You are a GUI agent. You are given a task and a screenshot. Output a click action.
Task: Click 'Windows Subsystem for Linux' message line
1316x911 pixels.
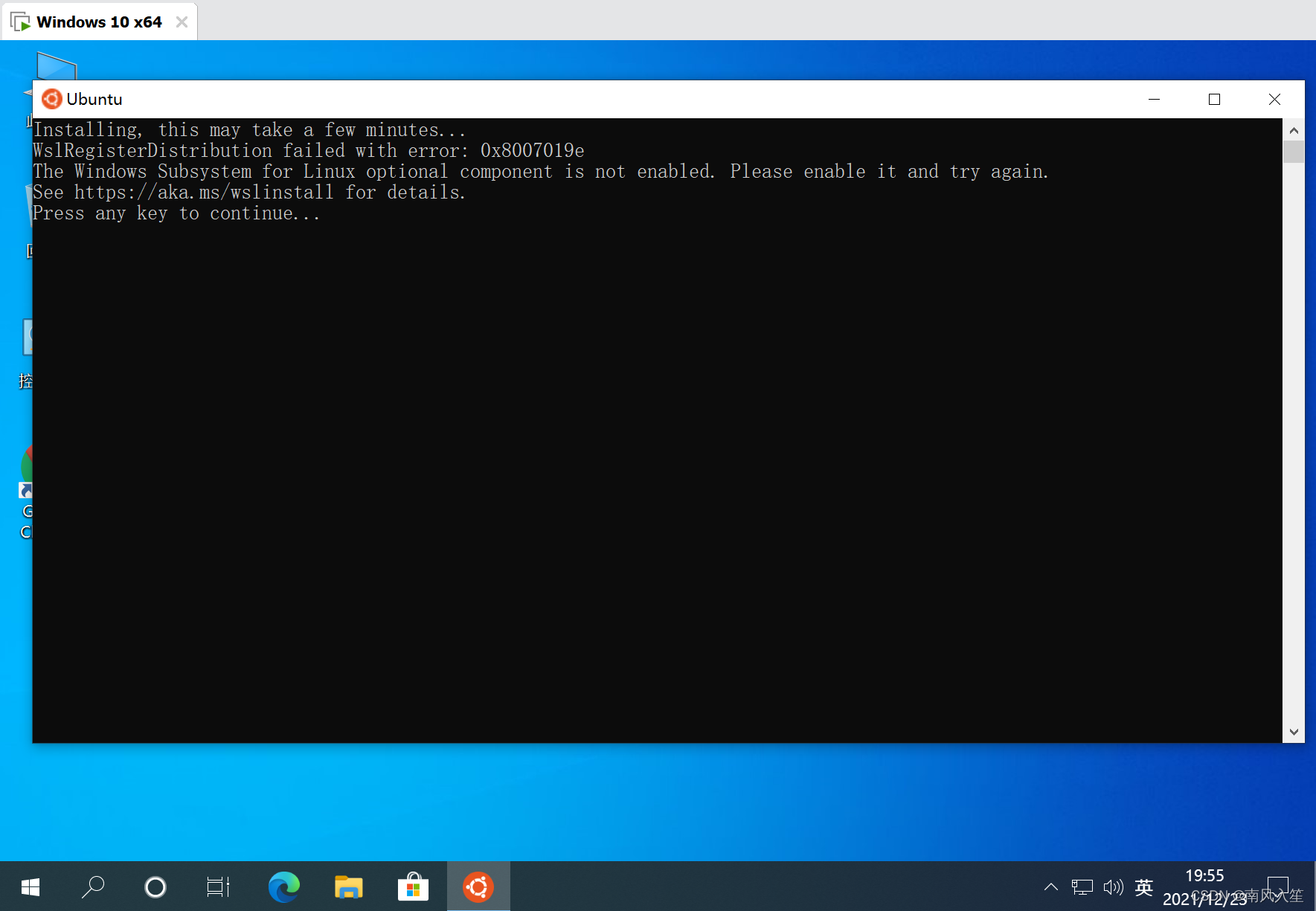tap(540, 172)
